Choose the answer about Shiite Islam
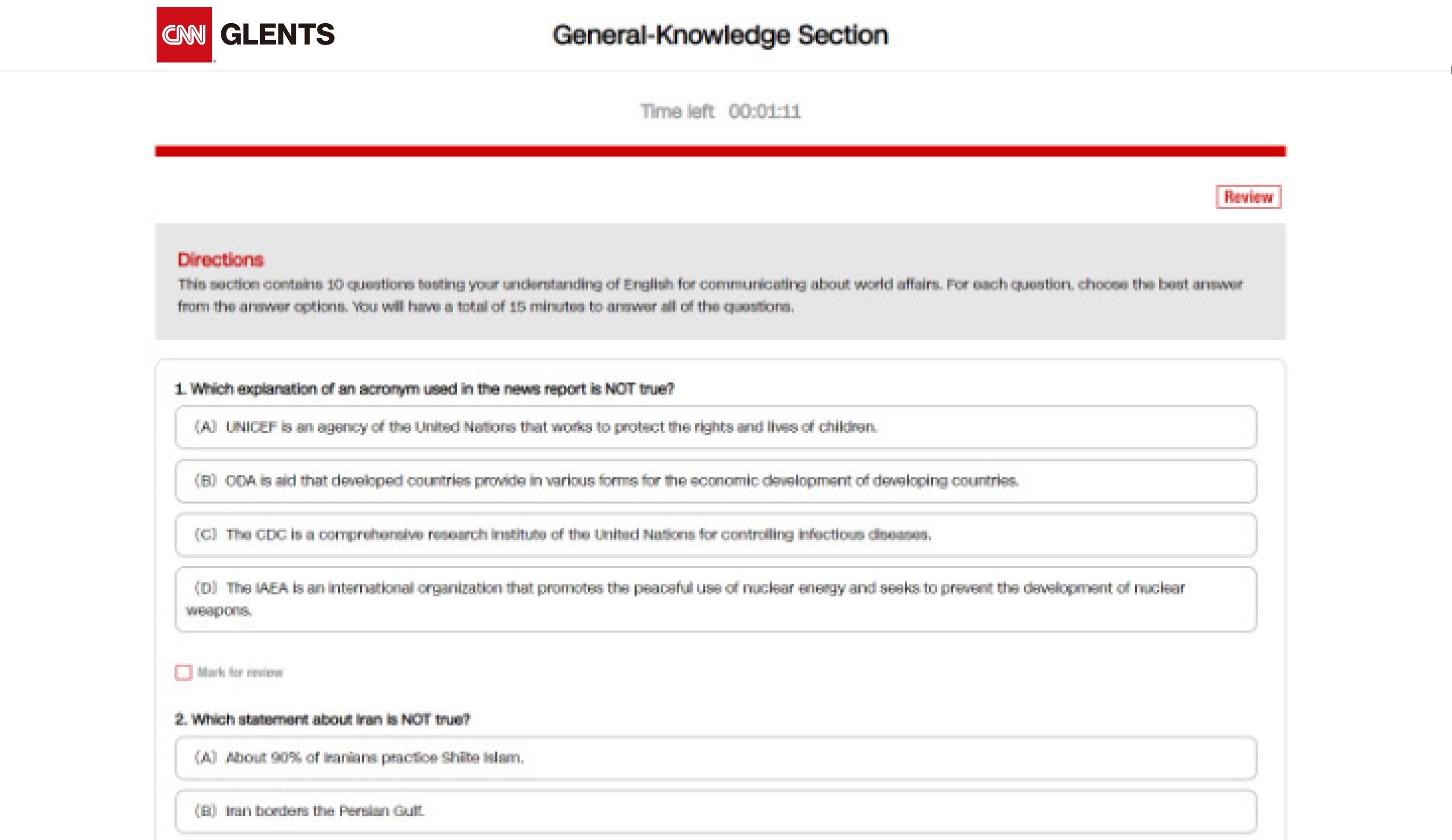The width and height of the screenshot is (1452, 840). tap(715, 758)
